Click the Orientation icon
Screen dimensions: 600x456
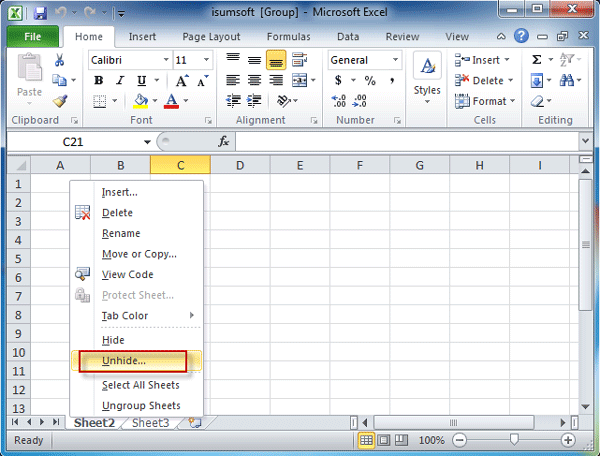point(284,101)
